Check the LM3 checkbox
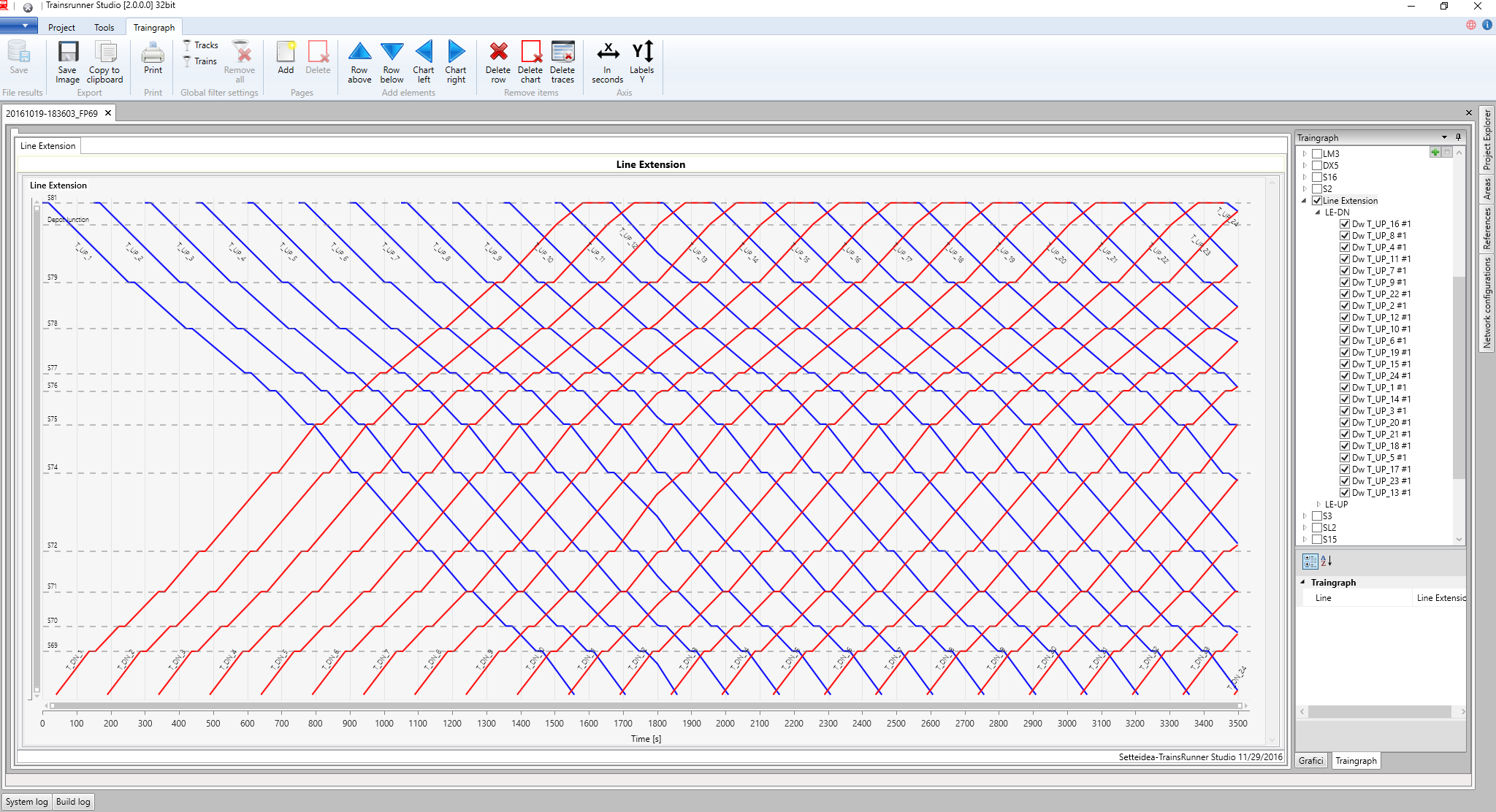This screenshot has height=812, width=1496. 1317,154
